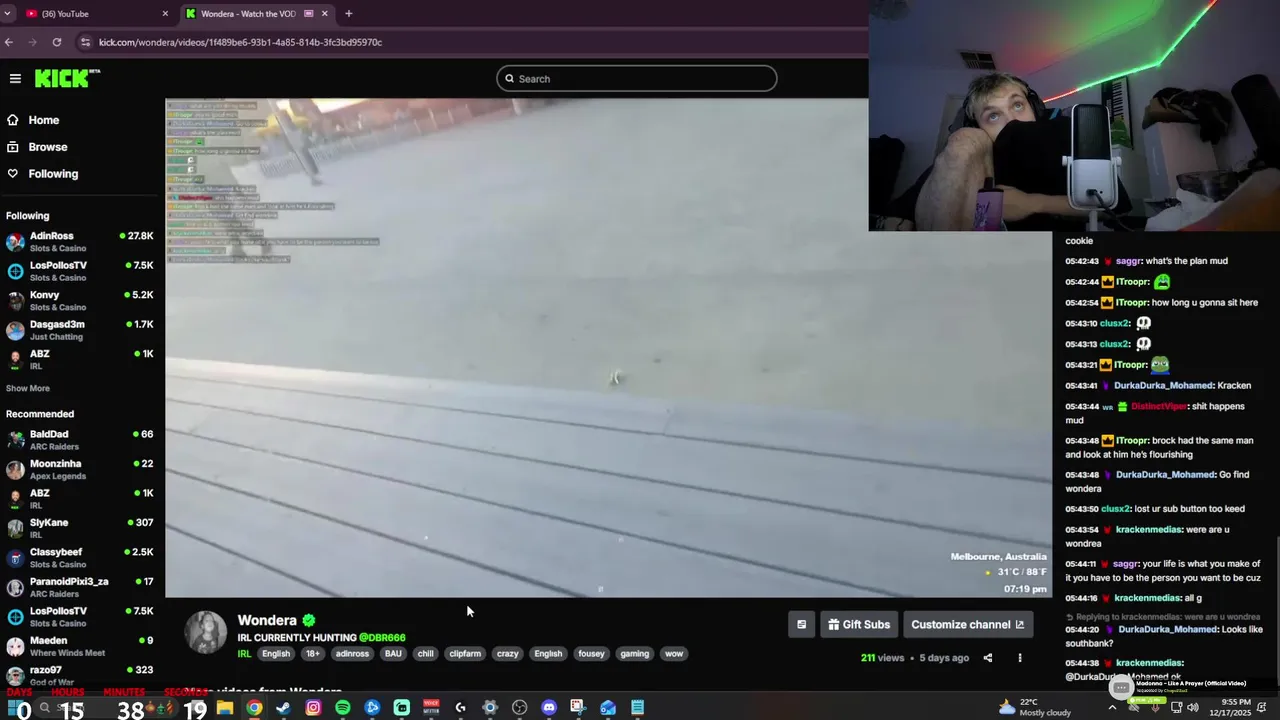Open Instagram from taskbar
The image size is (1280, 720).
click(x=313, y=708)
